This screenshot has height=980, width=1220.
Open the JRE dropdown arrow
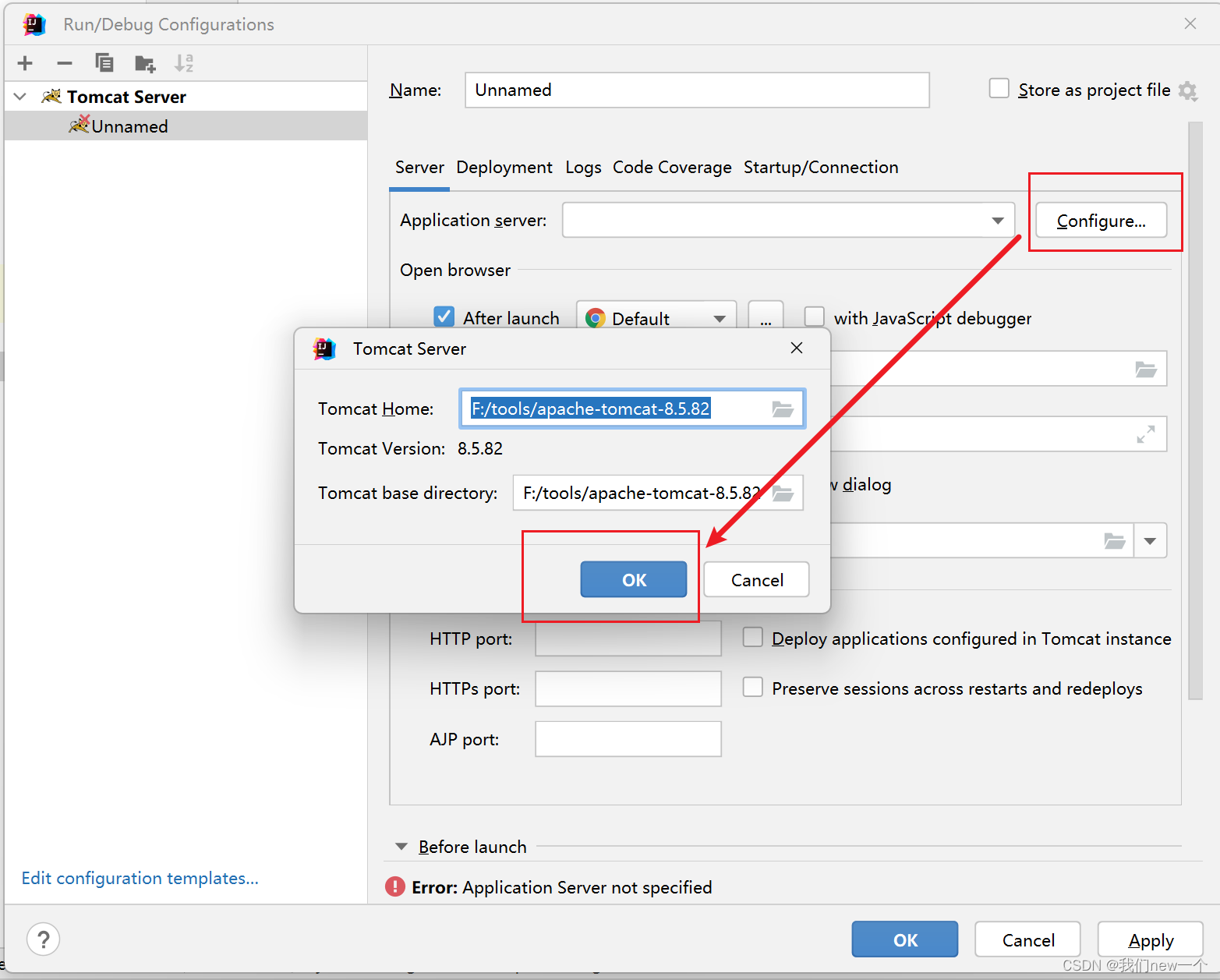(x=1150, y=541)
